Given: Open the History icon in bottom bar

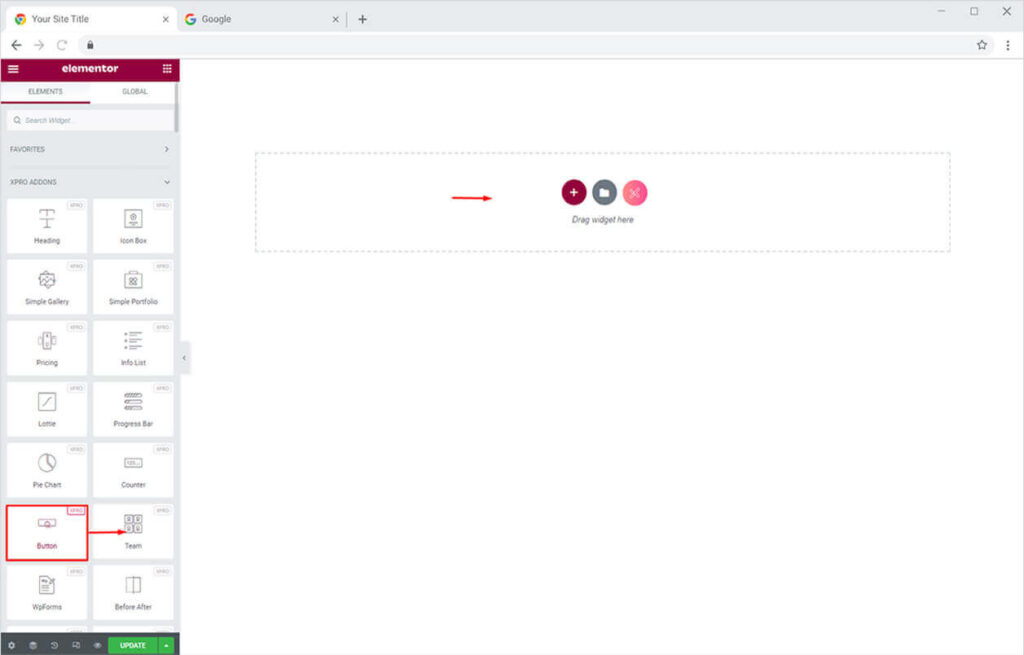Looking at the screenshot, I should point(54,645).
